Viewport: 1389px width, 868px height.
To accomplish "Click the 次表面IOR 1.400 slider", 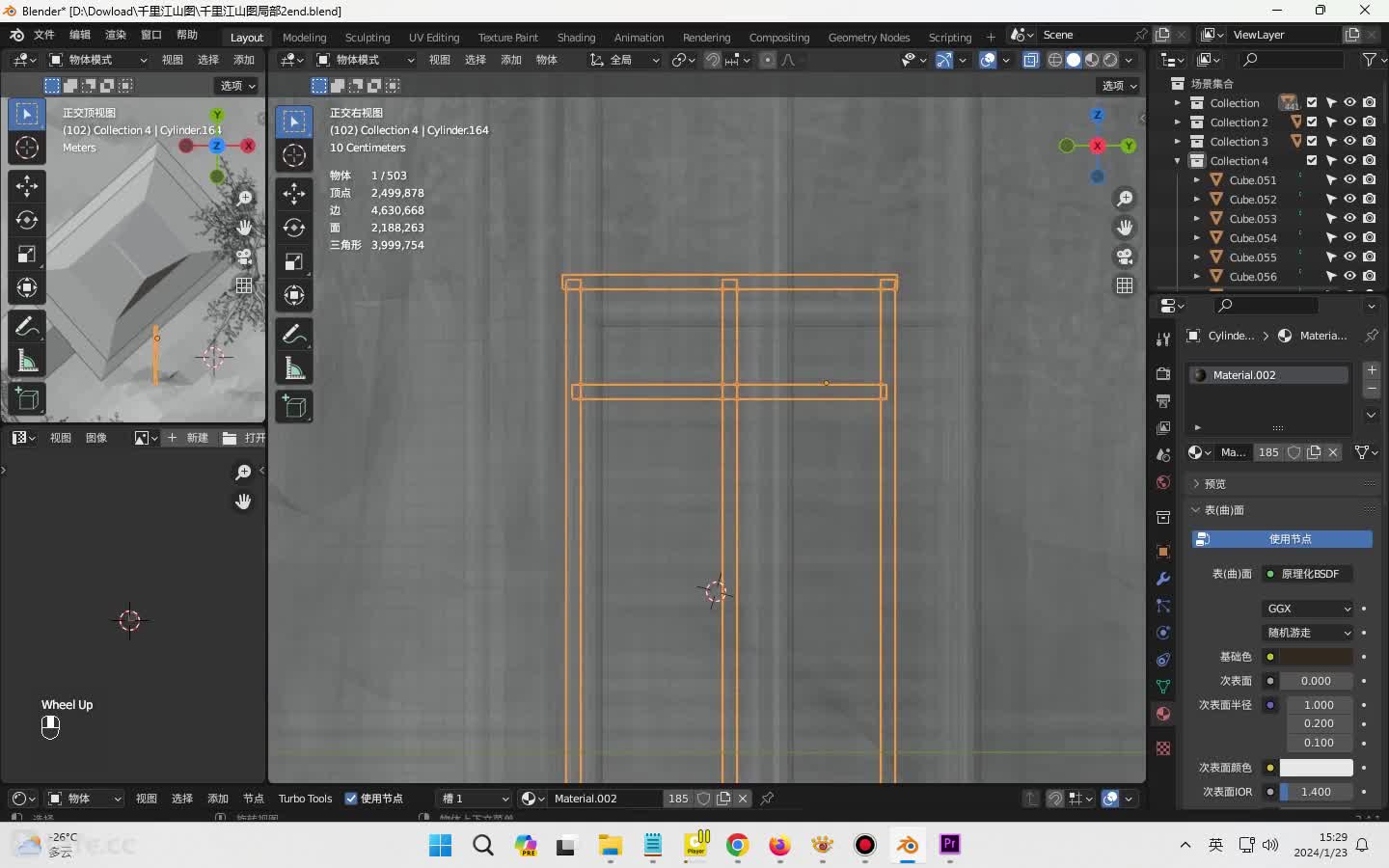I will click(1316, 792).
